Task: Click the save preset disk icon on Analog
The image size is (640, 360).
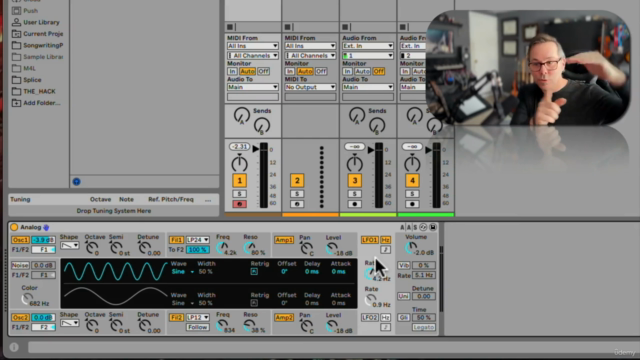Action: [433, 227]
